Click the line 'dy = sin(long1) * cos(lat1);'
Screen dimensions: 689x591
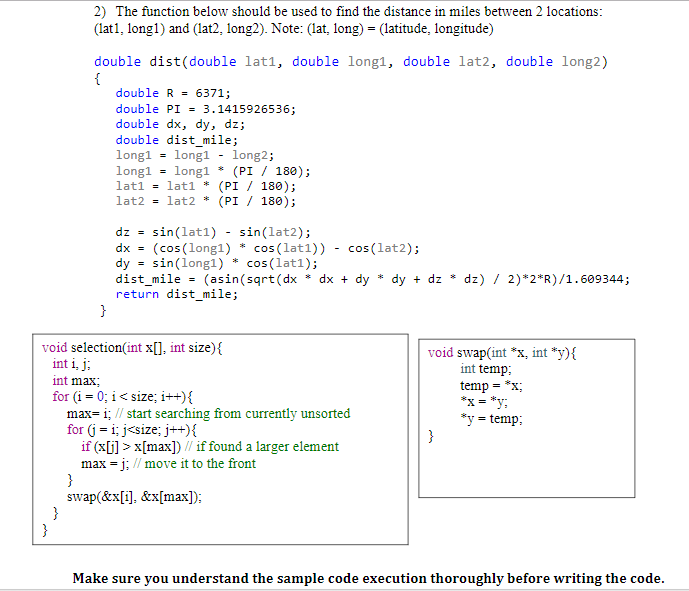coord(217,263)
